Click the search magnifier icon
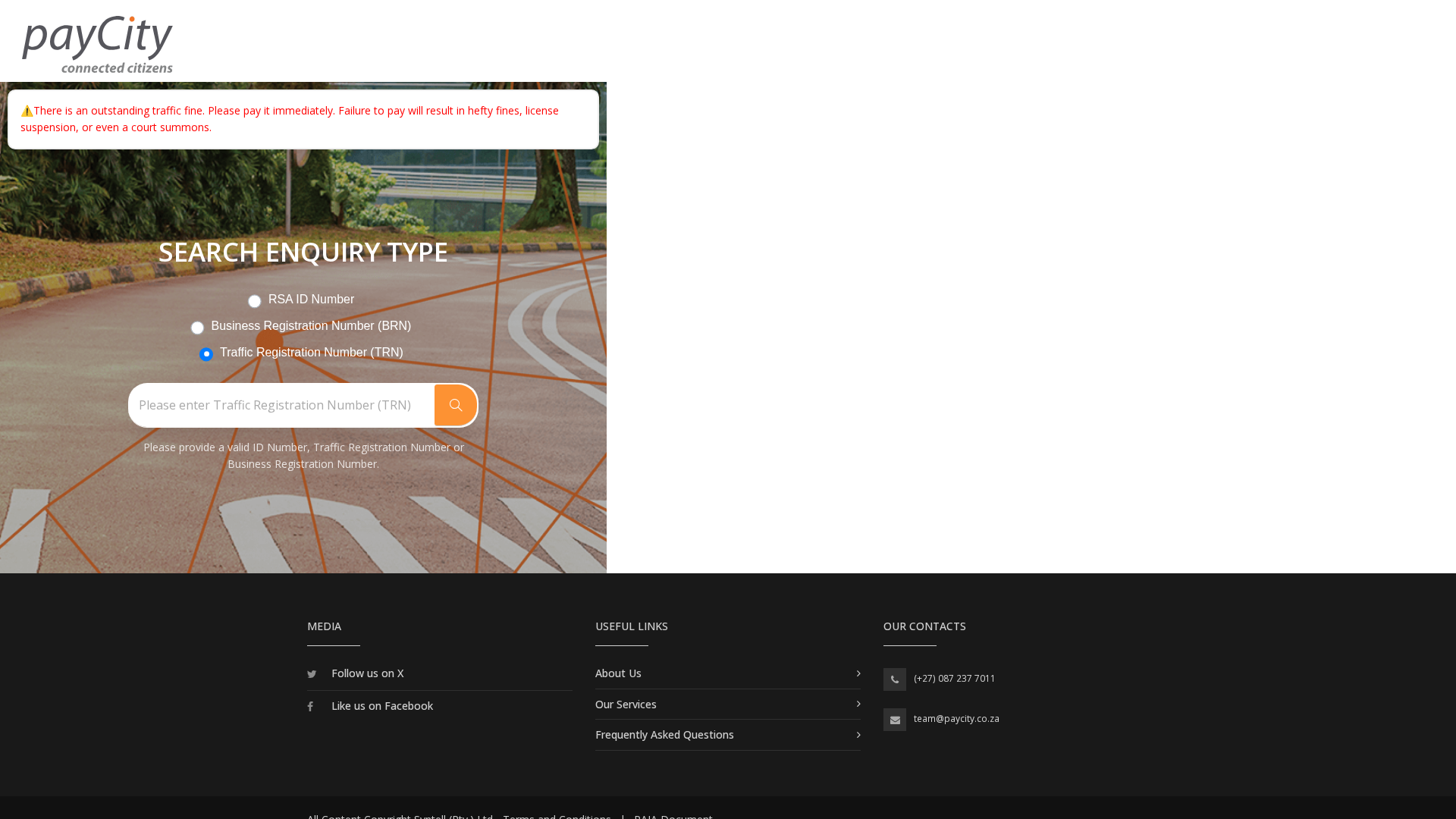 455,405
